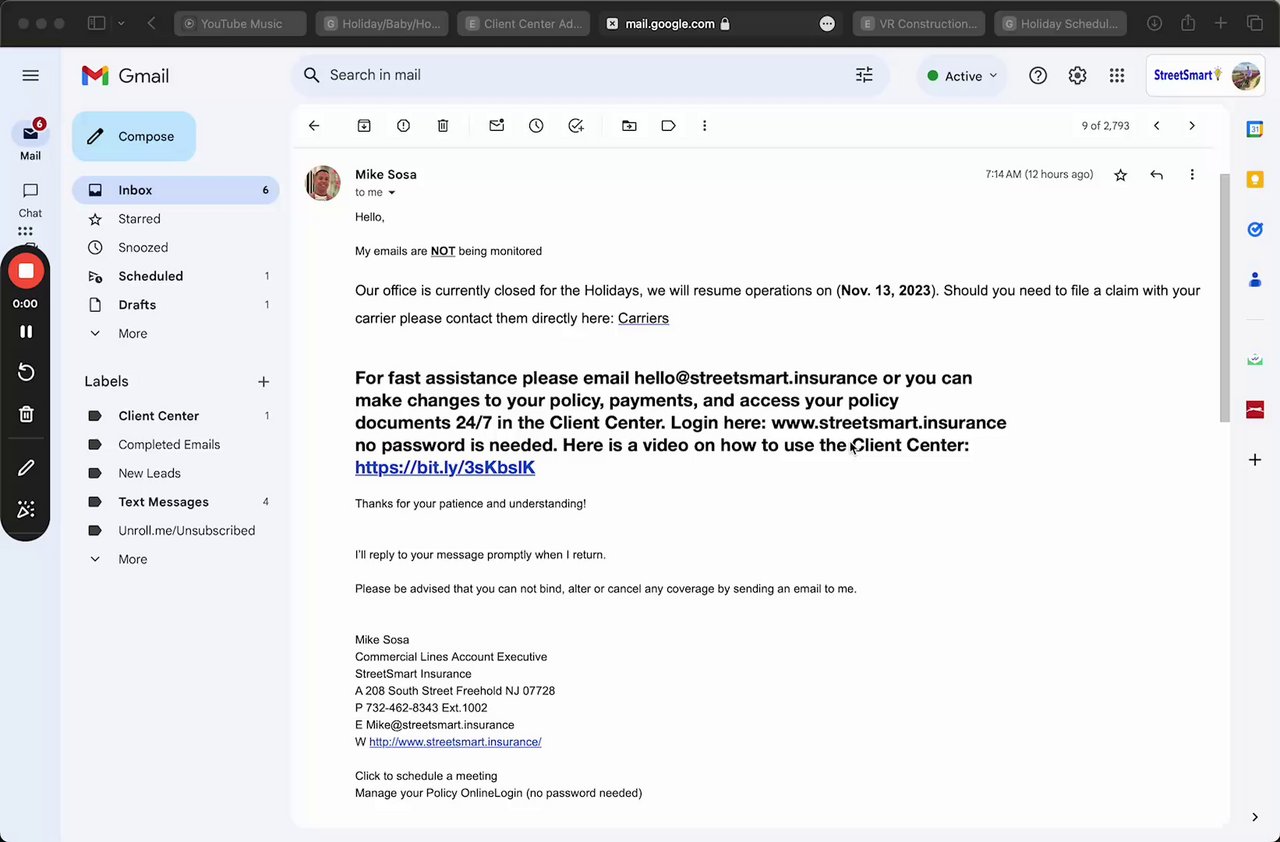Image resolution: width=1280 pixels, height=842 pixels.
Task: Click the Search in mail field
Action: click(590, 75)
